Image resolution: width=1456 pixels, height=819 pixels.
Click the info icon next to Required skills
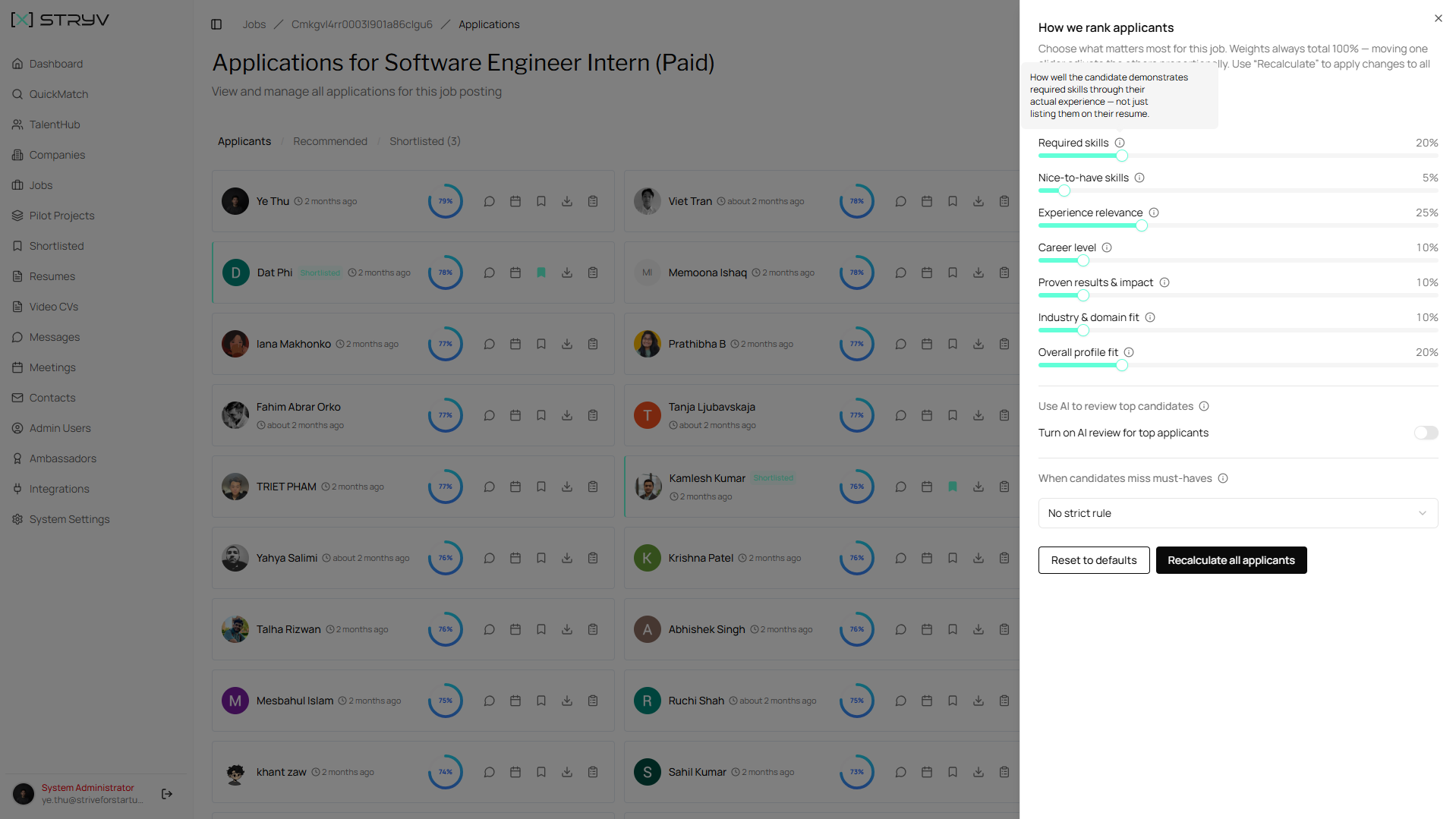click(x=1120, y=143)
